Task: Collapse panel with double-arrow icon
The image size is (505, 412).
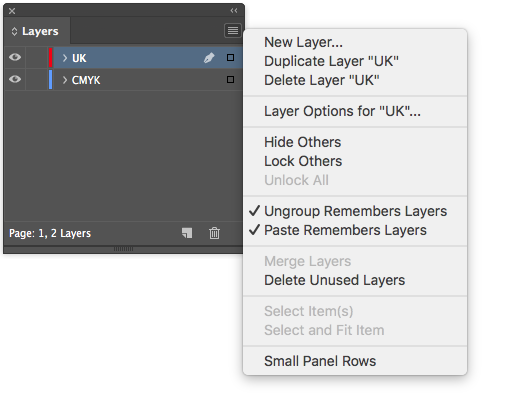Action: coord(234,11)
